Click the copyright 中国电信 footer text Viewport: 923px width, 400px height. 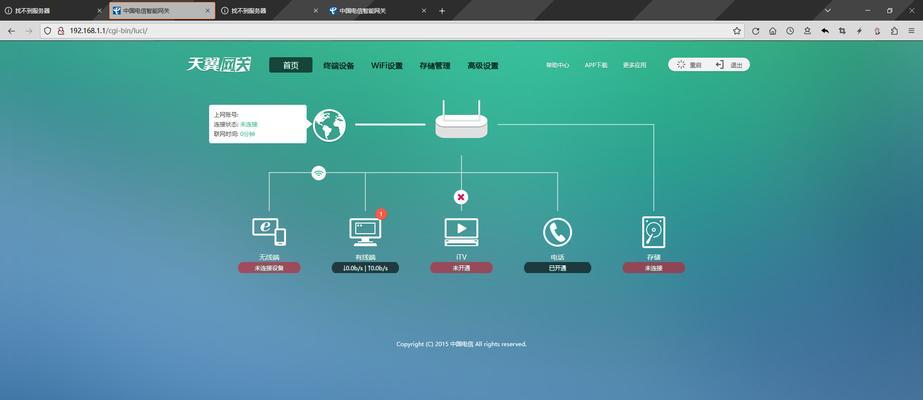(x=461, y=344)
